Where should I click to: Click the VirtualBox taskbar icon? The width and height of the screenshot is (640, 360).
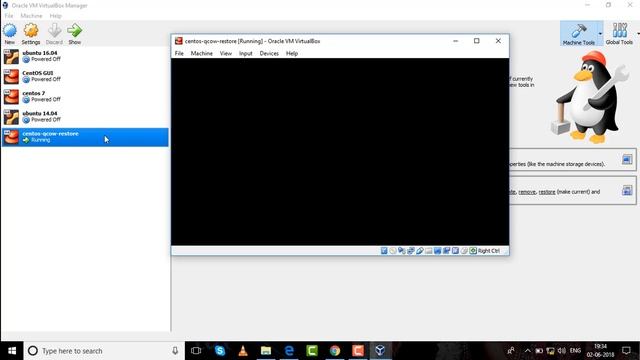pyautogui.click(x=380, y=351)
